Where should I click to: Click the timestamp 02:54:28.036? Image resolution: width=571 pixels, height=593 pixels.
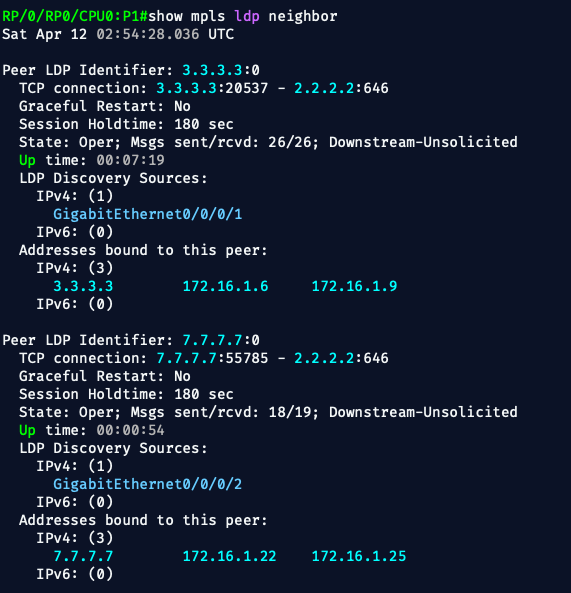(147, 34)
